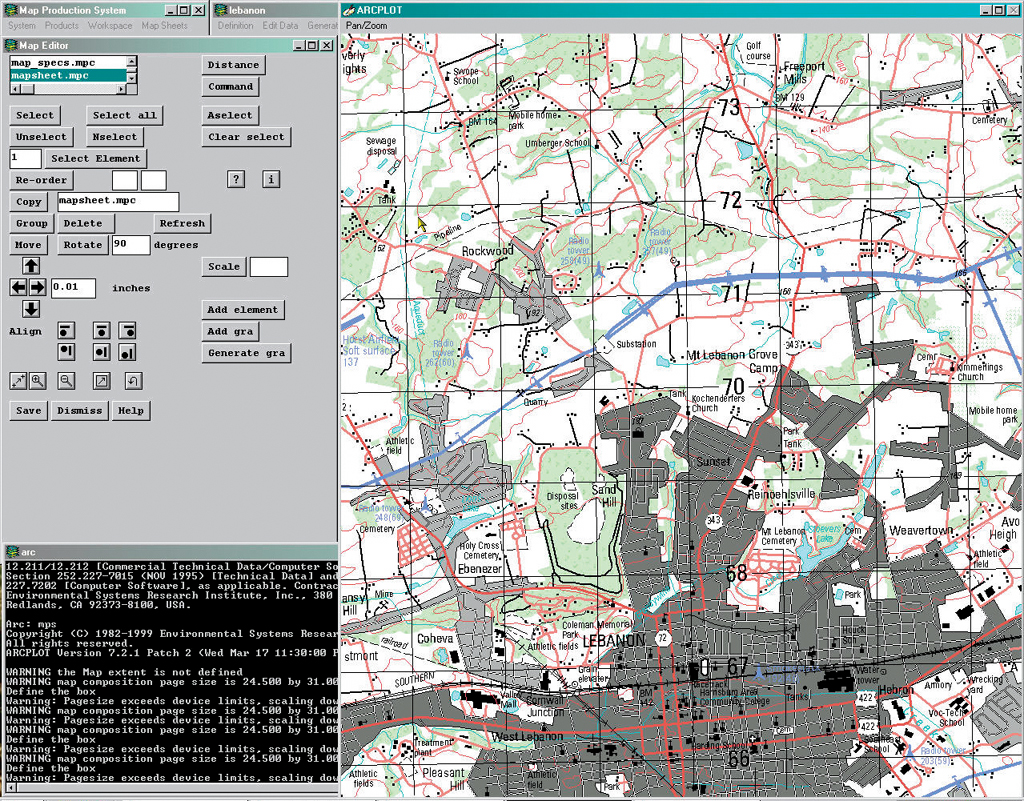
Task: Click the left arrow move icon
Action: 19,288
